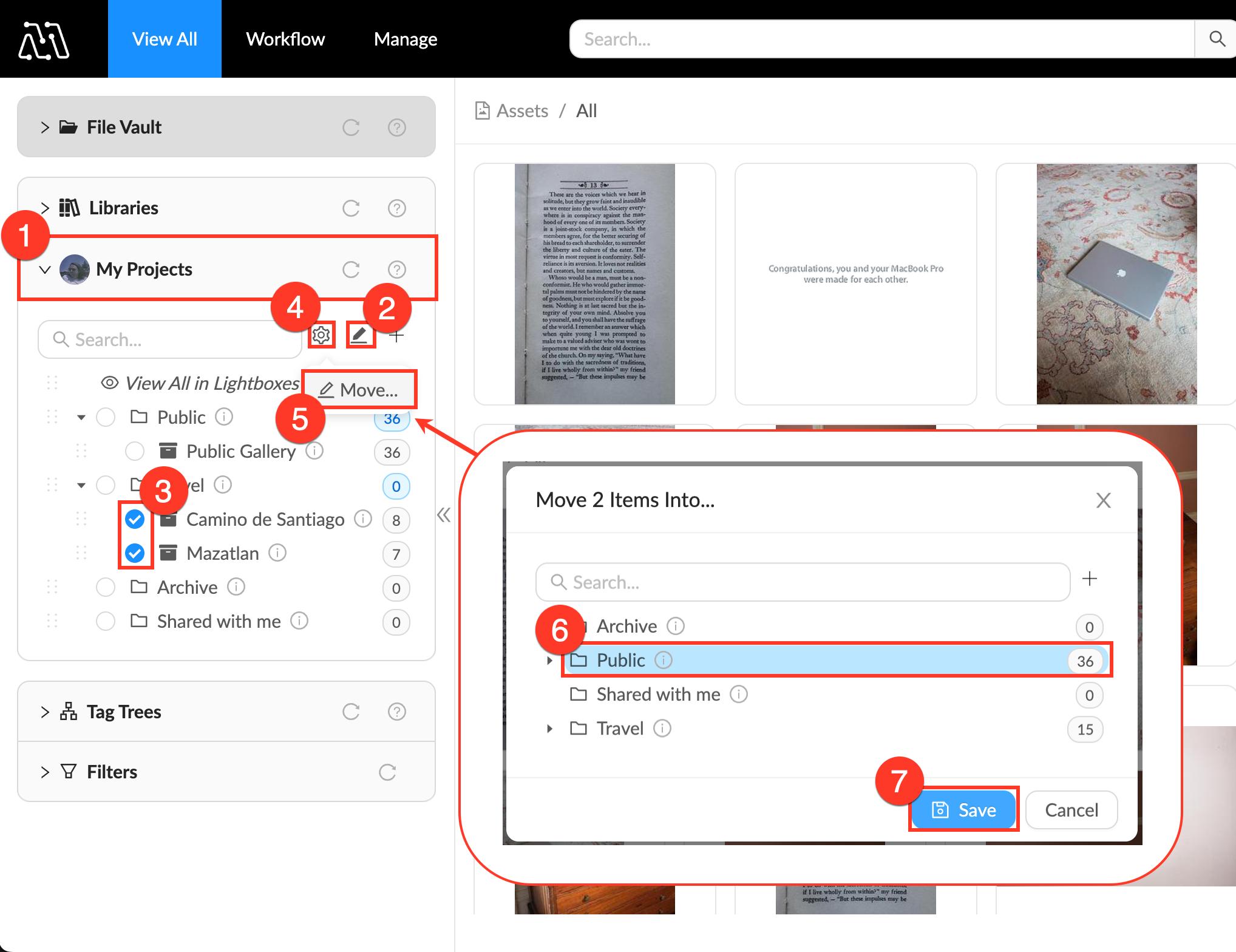Click the search magnifier button in the top bar
The width and height of the screenshot is (1236, 952).
(x=1217, y=39)
